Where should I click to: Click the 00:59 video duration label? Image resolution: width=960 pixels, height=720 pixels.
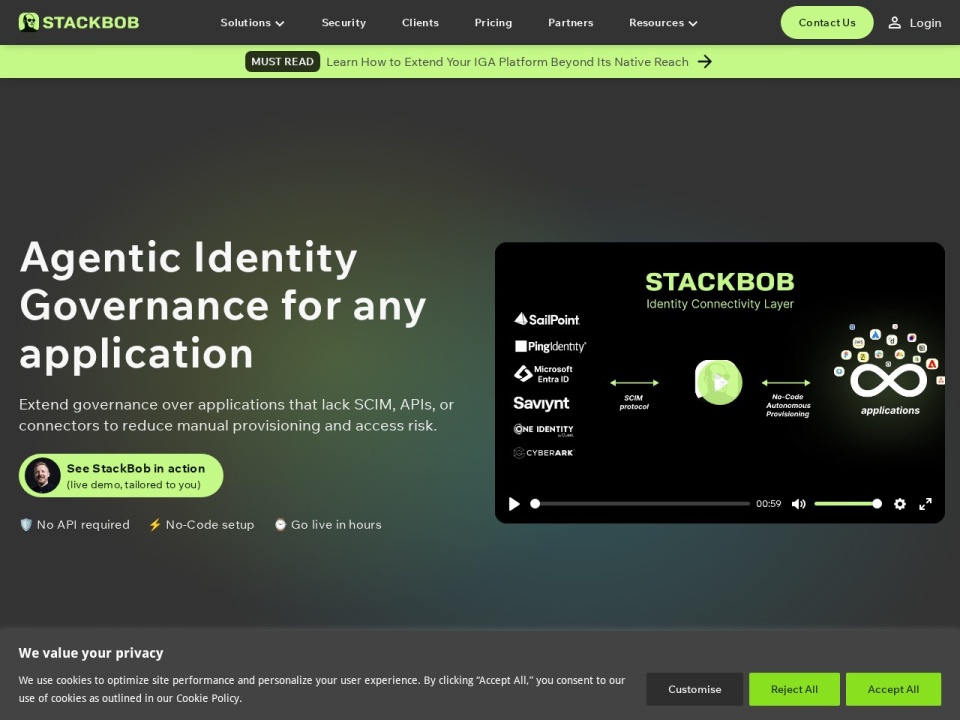pos(768,503)
